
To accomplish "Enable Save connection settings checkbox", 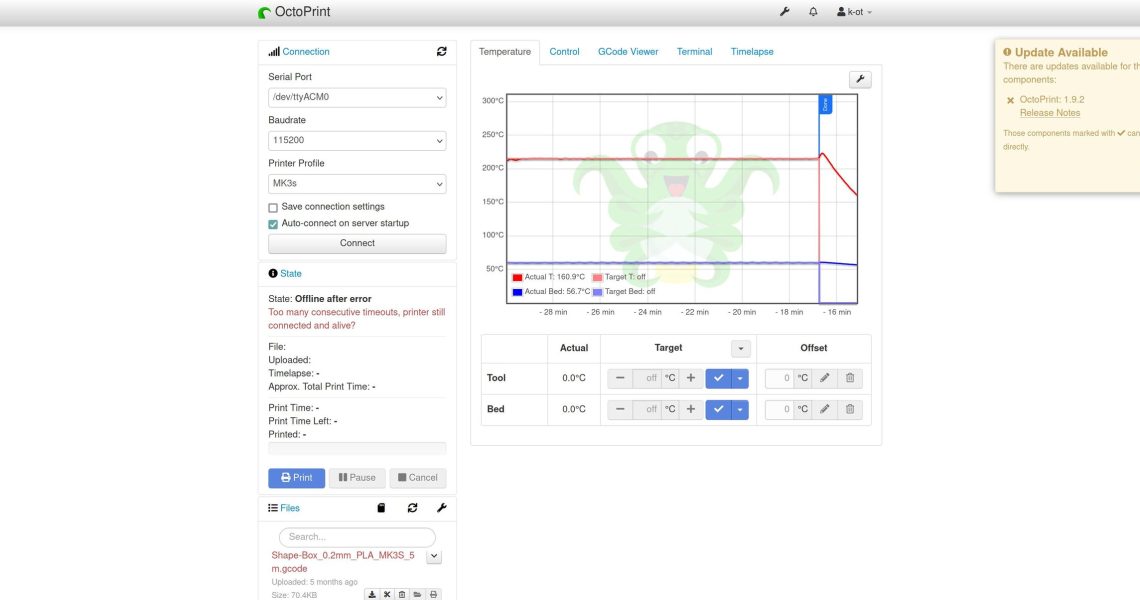I will [273, 207].
